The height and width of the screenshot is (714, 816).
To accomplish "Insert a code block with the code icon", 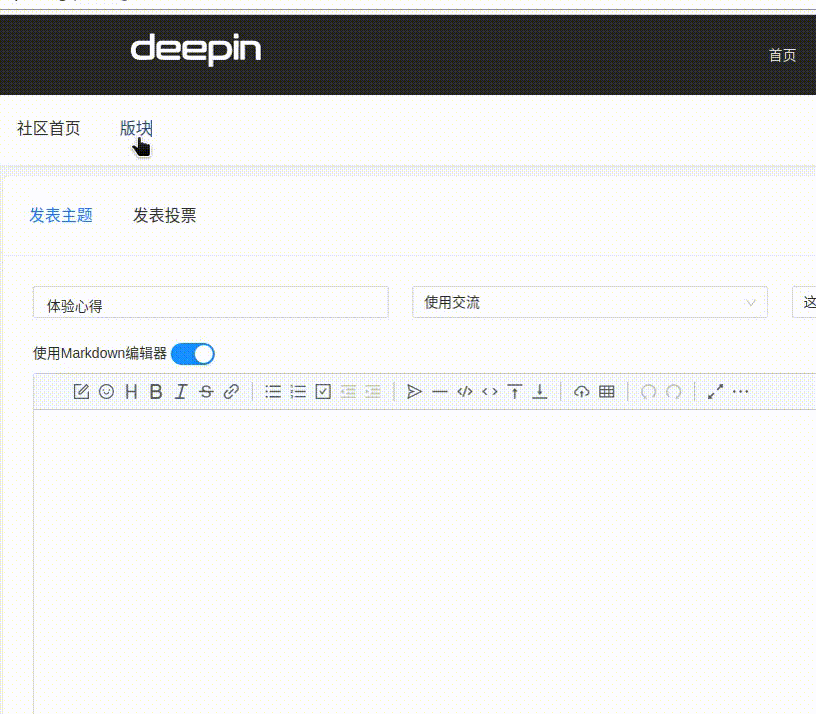I will [x=464, y=391].
